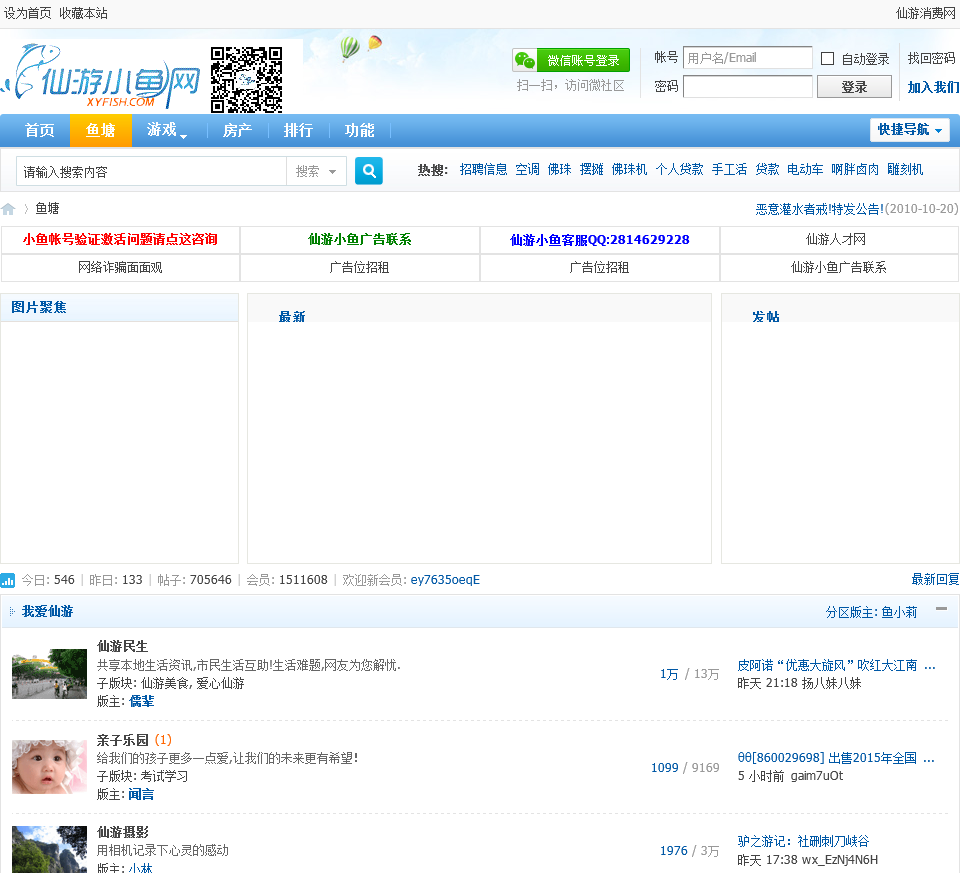Open the 恶意灌水者戒!特发公告! announcement

coord(820,209)
